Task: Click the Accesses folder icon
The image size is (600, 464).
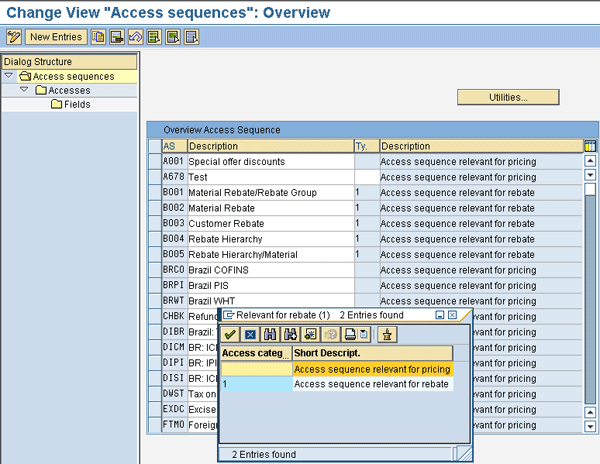Action: (x=41, y=90)
